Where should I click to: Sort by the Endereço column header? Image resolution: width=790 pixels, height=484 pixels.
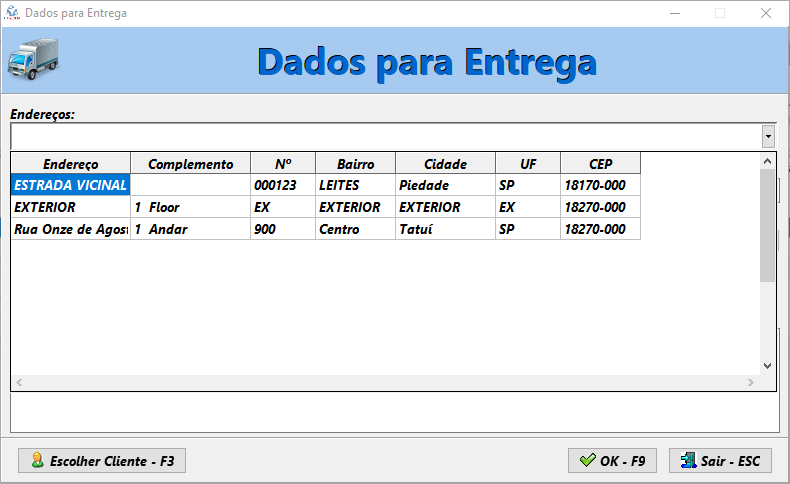pyautogui.click(x=70, y=164)
